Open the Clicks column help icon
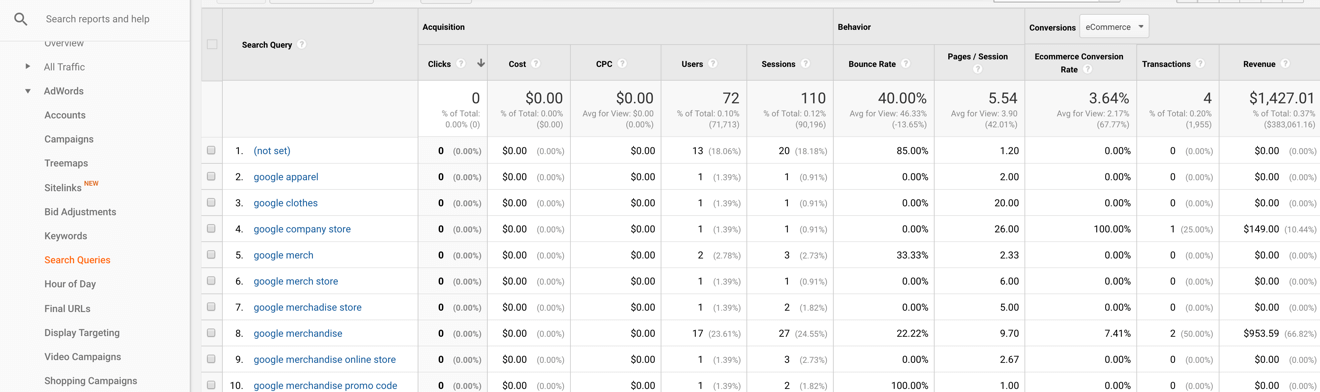Image resolution: width=1320 pixels, height=392 pixels. click(x=461, y=64)
